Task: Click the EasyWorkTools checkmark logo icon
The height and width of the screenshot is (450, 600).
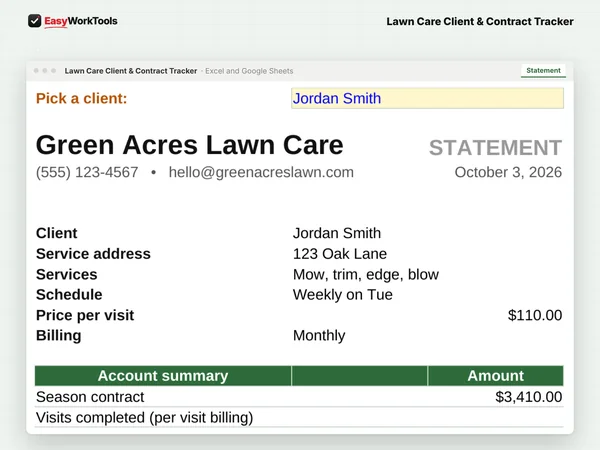Action: [x=34, y=21]
